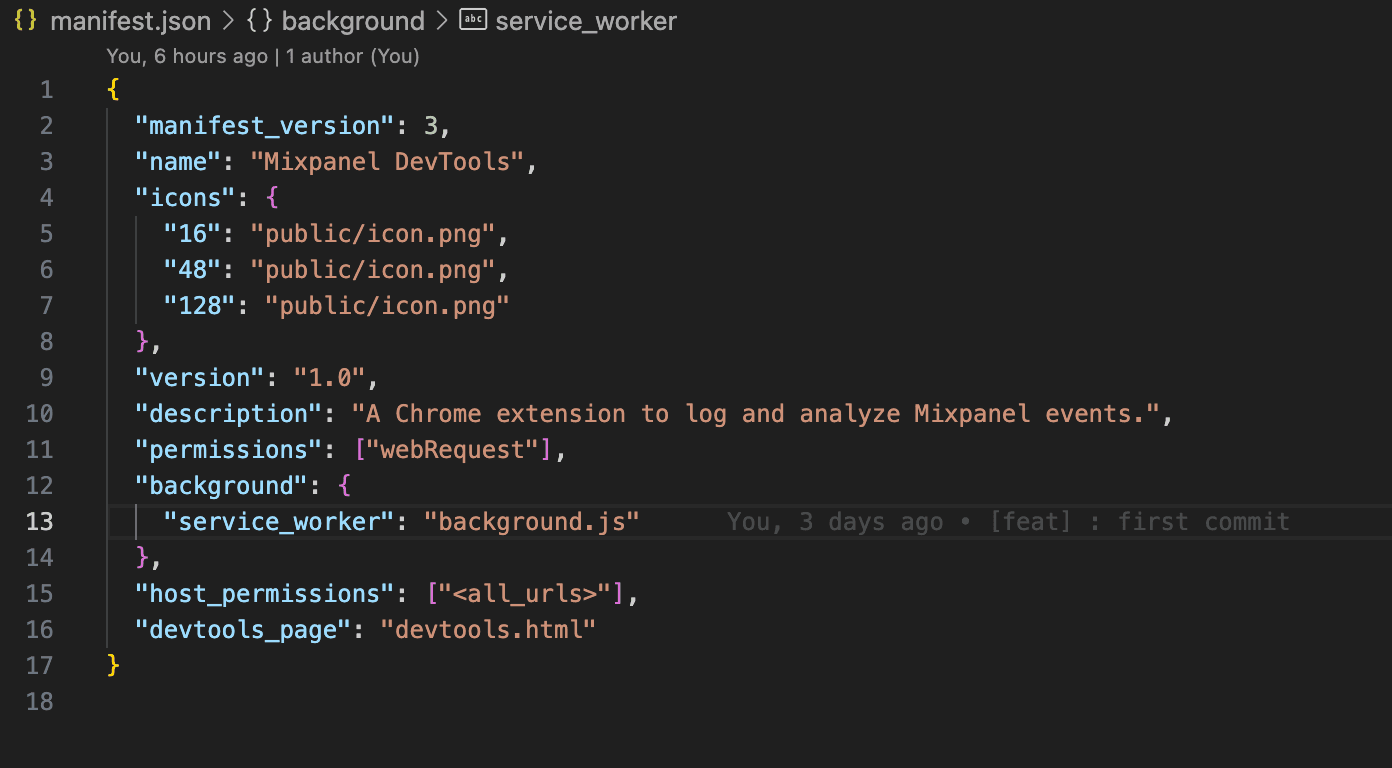Click the "background.js" value
This screenshot has width=1392, height=768.
[x=532, y=522]
